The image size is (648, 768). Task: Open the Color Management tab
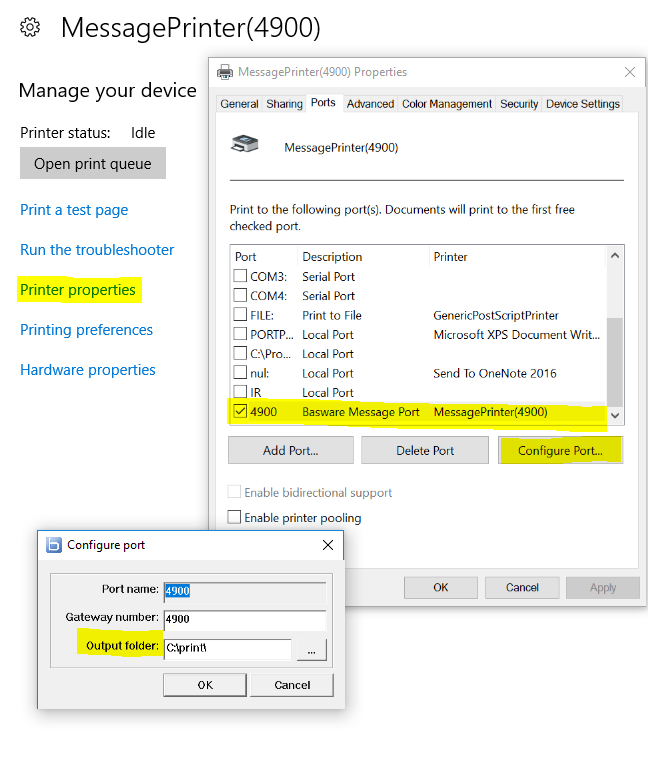[447, 104]
